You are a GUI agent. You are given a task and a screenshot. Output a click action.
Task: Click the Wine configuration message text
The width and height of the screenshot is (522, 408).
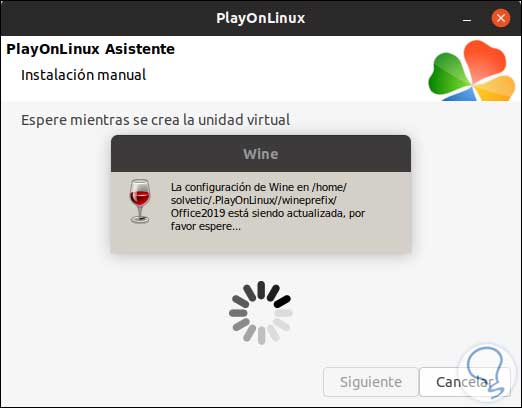coord(268,207)
